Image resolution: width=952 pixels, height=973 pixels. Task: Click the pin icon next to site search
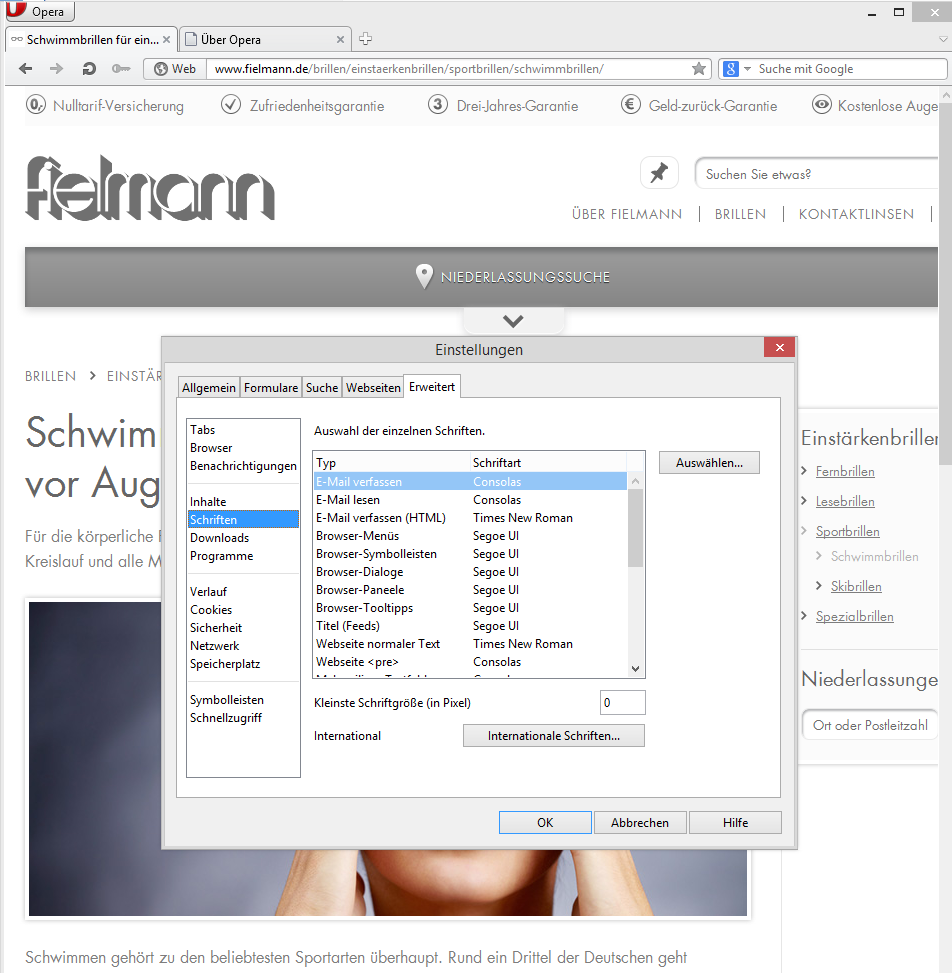point(659,173)
